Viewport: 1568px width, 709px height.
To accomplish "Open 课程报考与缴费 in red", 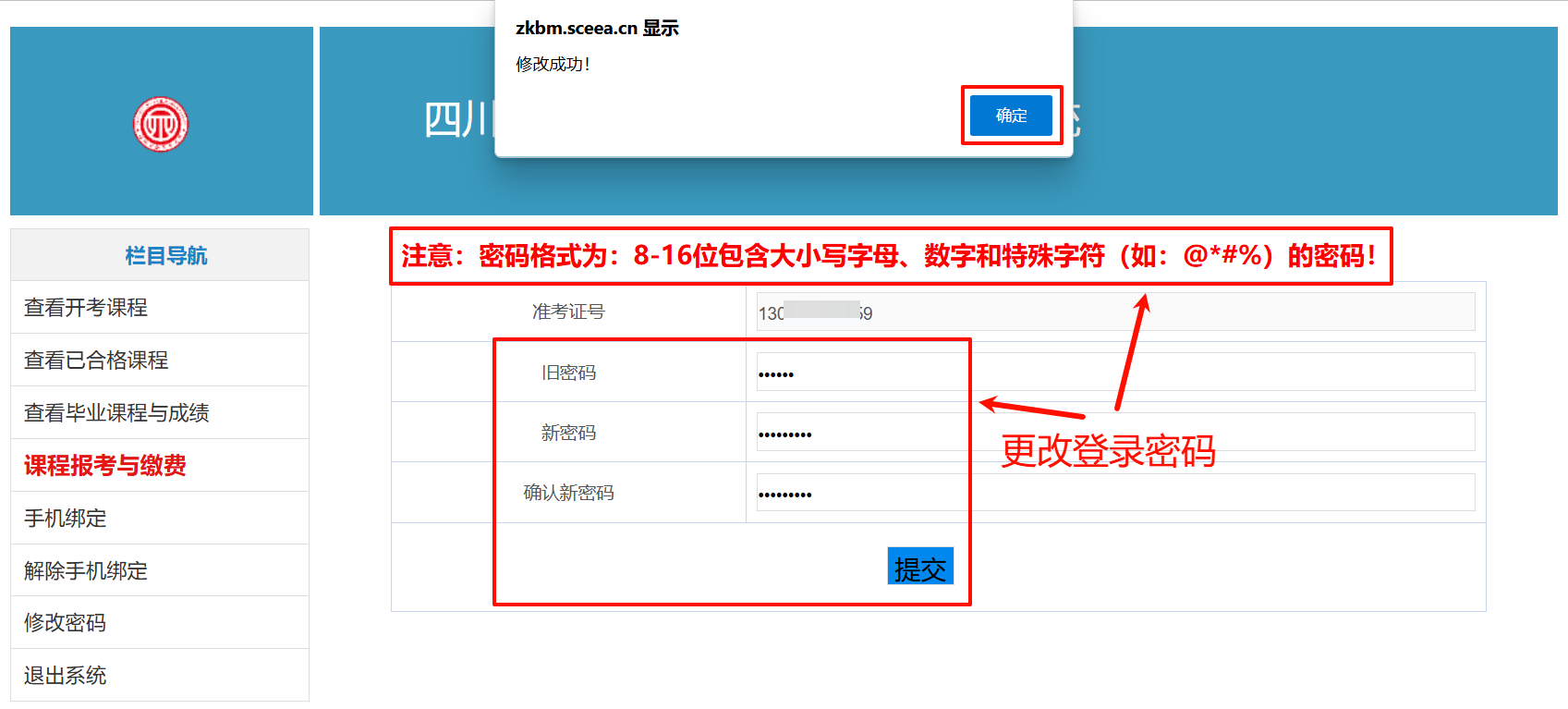I will [x=105, y=465].
